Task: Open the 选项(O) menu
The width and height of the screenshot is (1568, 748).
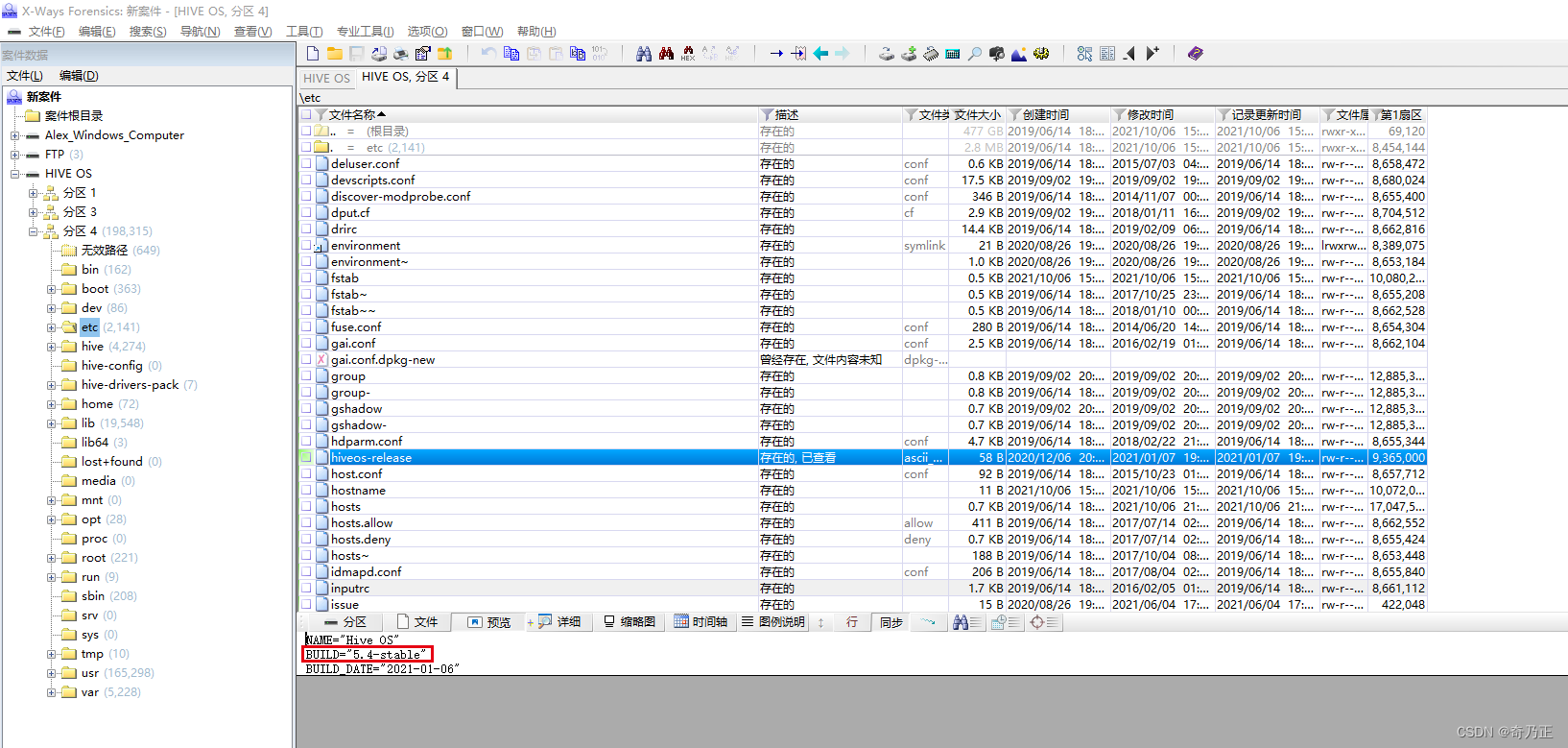Action: pyautogui.click(x=427, y=32)
